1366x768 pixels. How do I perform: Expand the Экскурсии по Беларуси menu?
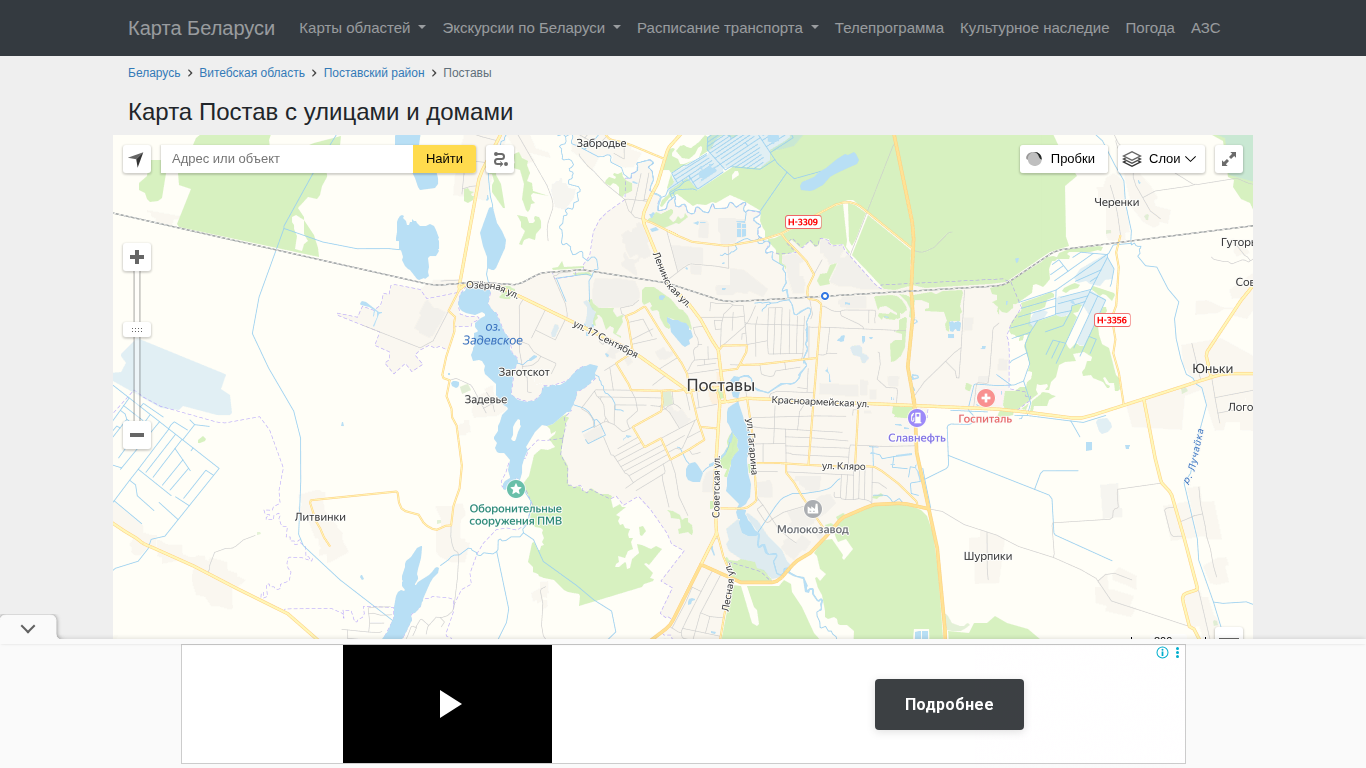532,28
